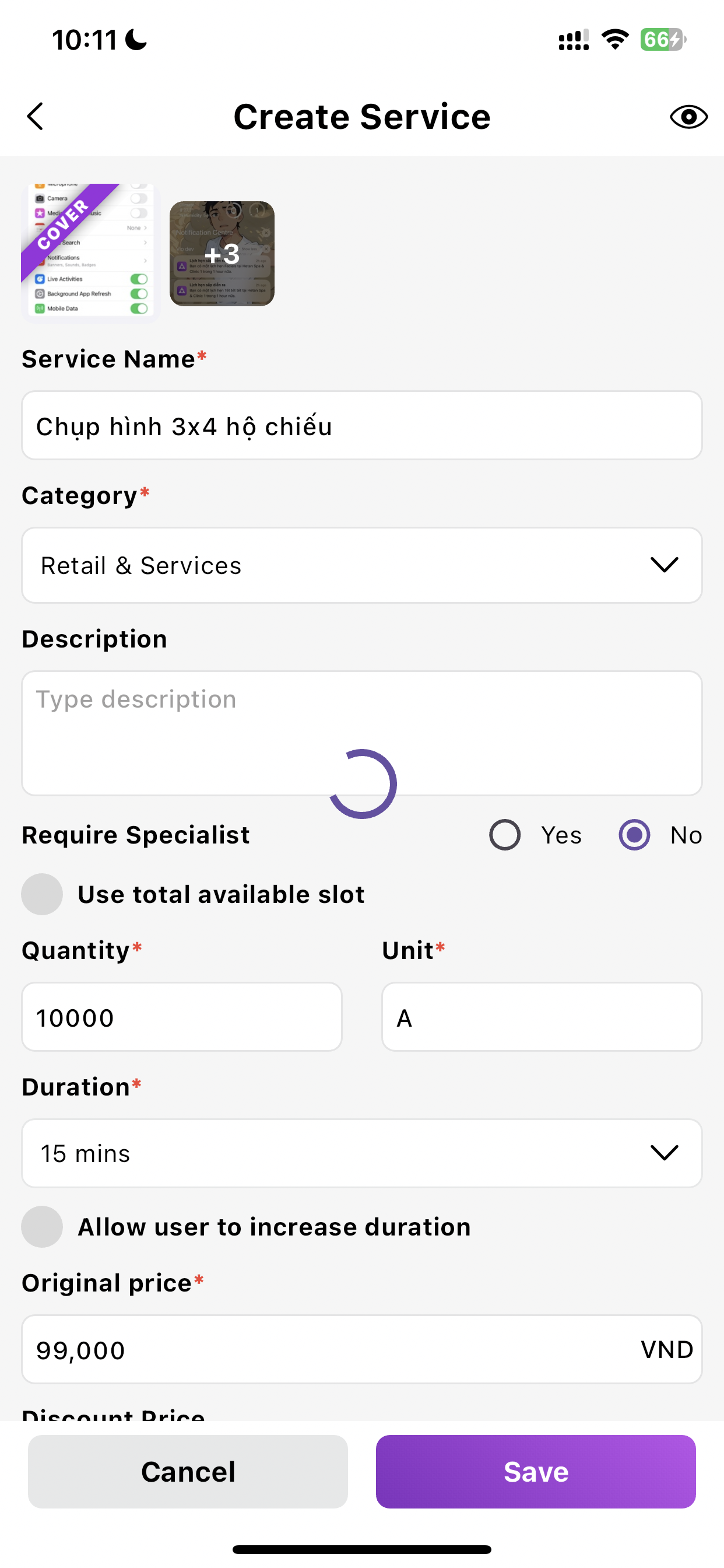The height and width of the screenshot is (1568, 724).
Task: Tap the battery indicator icon
Action: 663,40
